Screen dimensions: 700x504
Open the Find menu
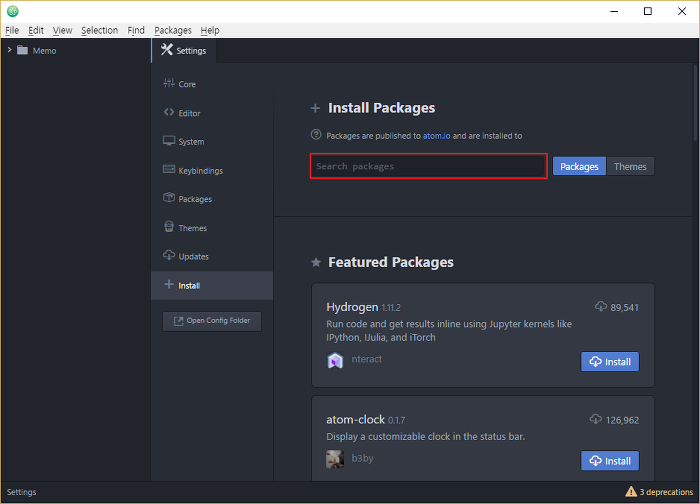(x=136, y=30)
